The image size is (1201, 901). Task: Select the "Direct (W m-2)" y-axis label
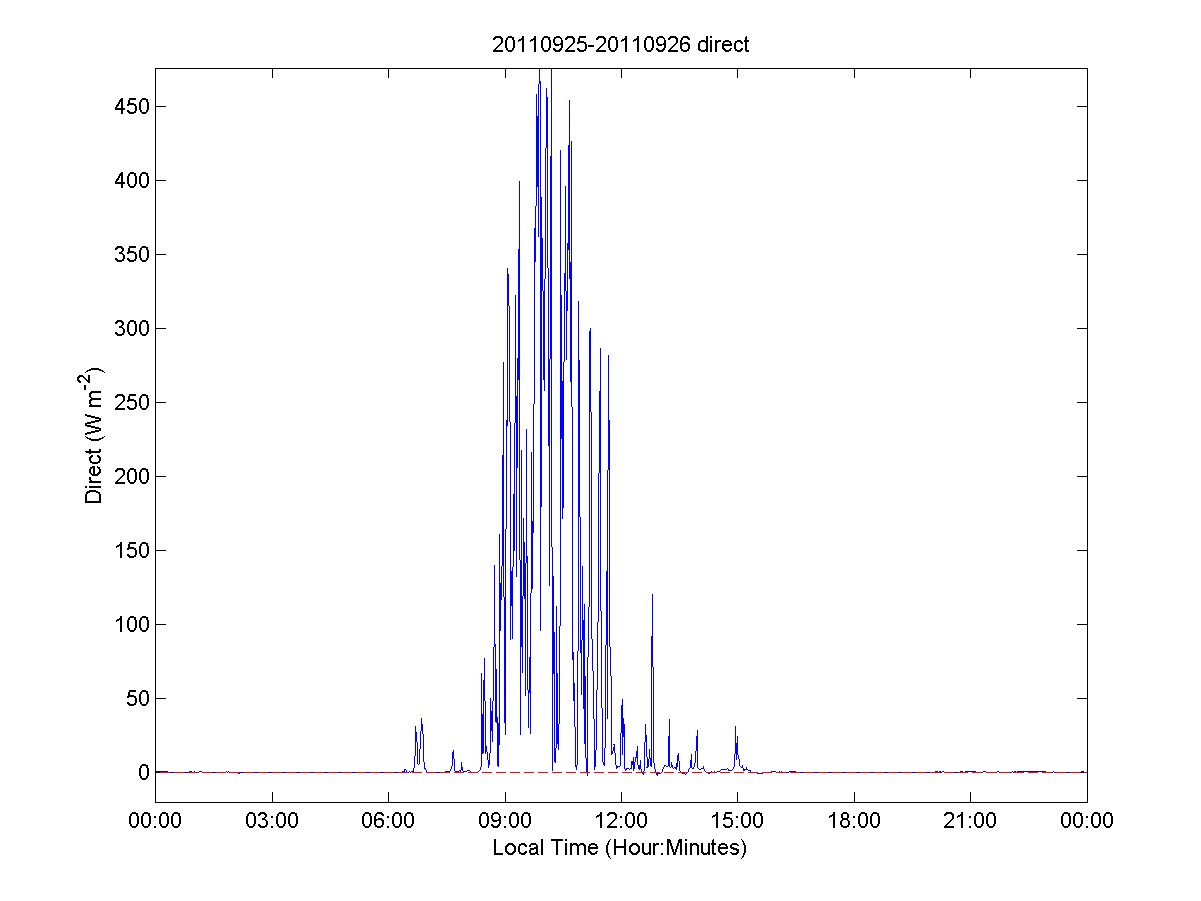point(95,435)
